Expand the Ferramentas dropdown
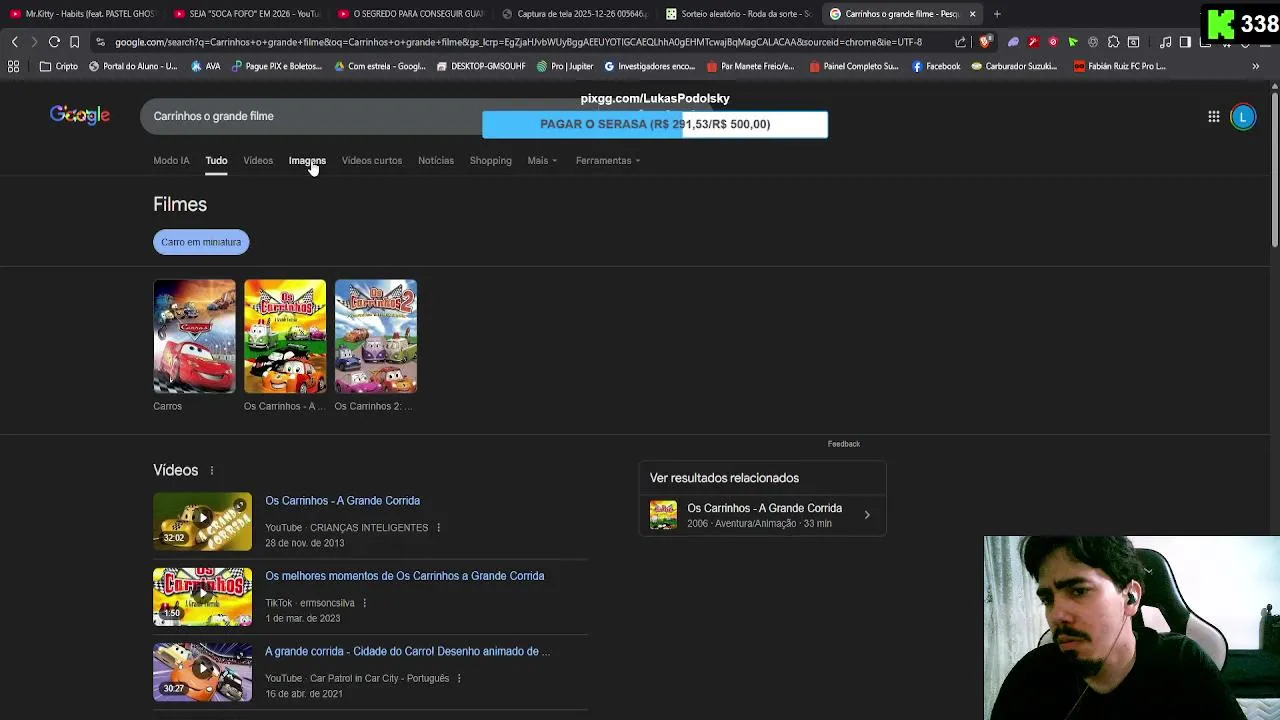 608,160
